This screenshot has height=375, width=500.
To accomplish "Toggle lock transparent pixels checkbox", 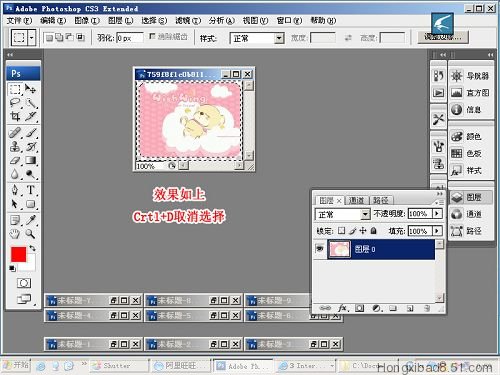I will (x=341, y=230).
